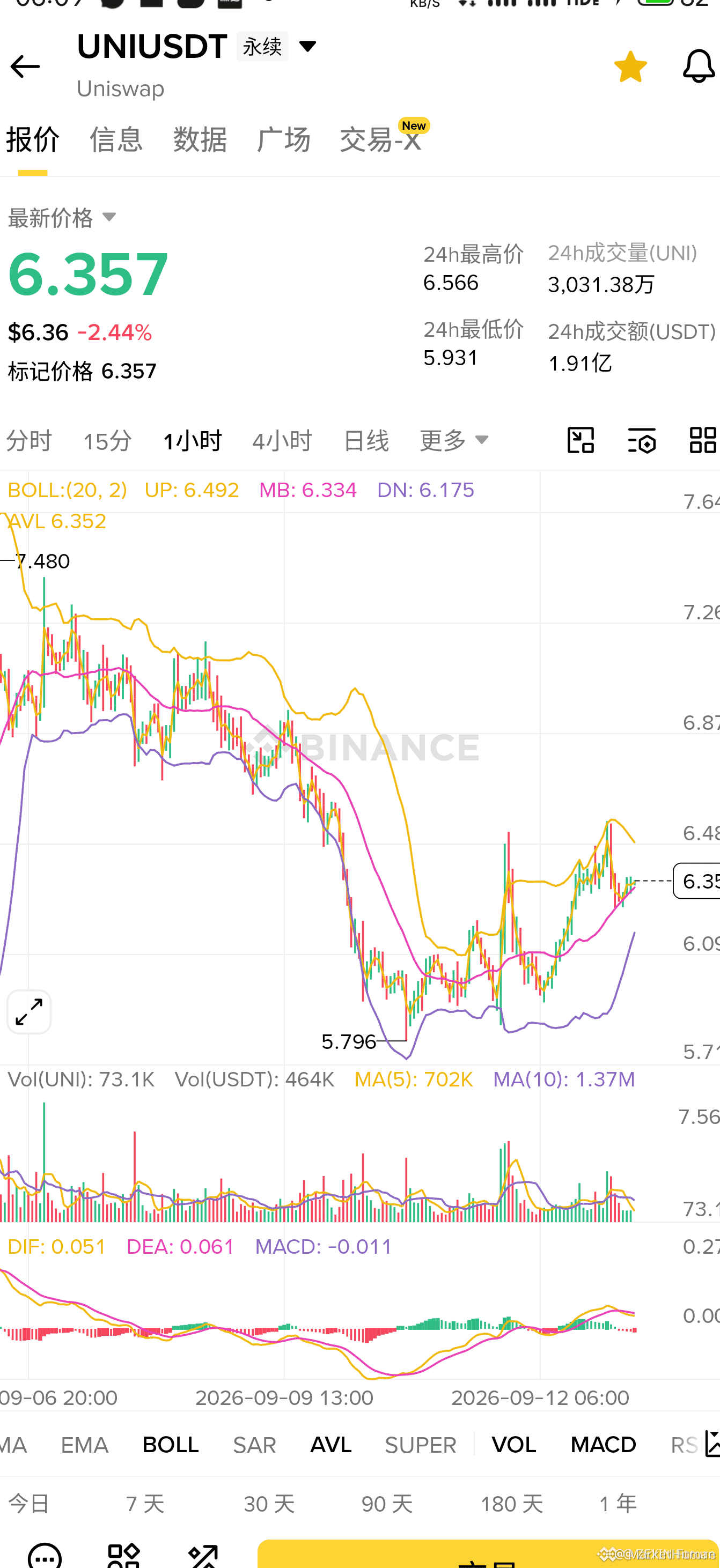The image size is (720, 1568).
Task: Tap the 6.35 current price marker
Action: (x=697, y=881)
